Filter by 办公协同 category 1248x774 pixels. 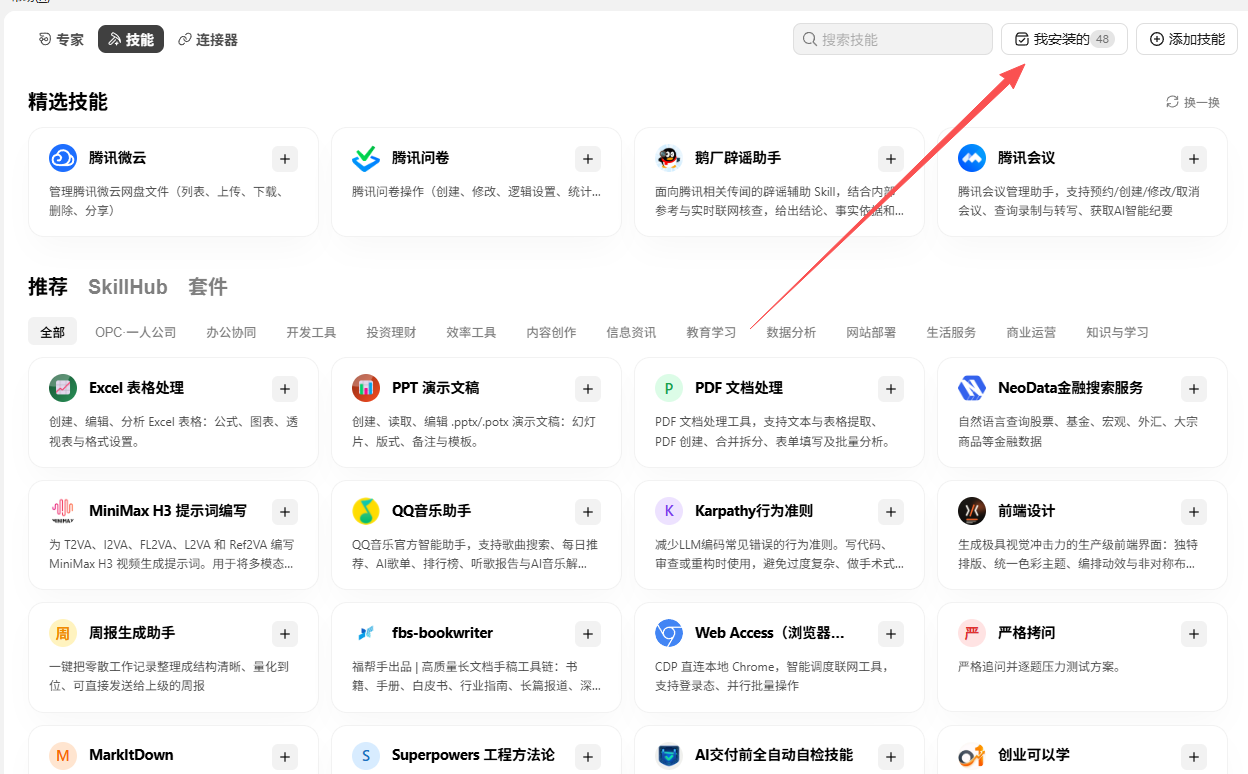coord(231,332)
